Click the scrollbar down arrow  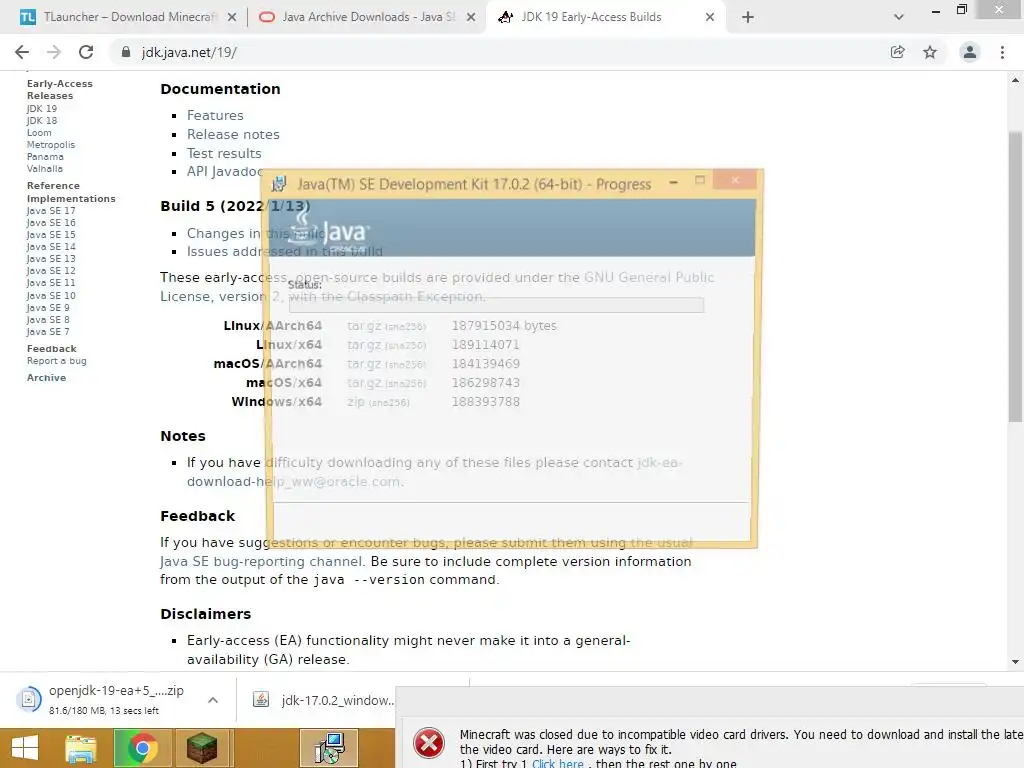1015,662
